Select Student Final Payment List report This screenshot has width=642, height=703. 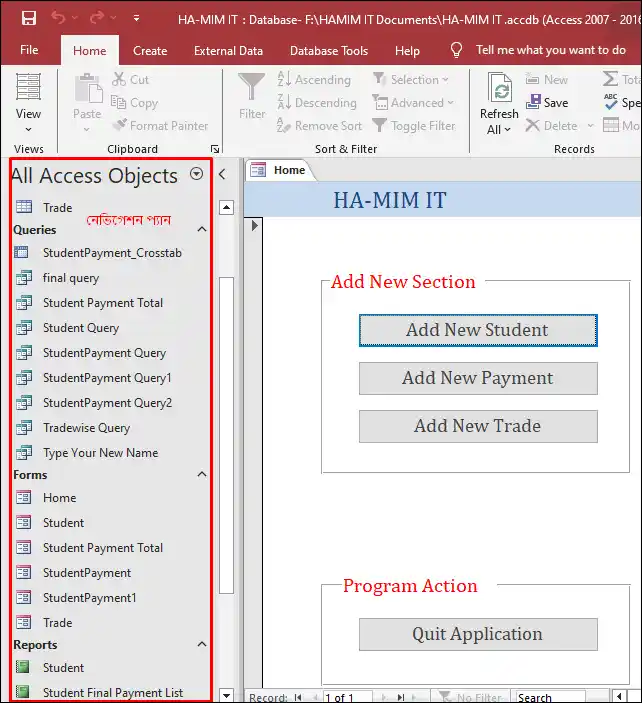pos(113,693)
